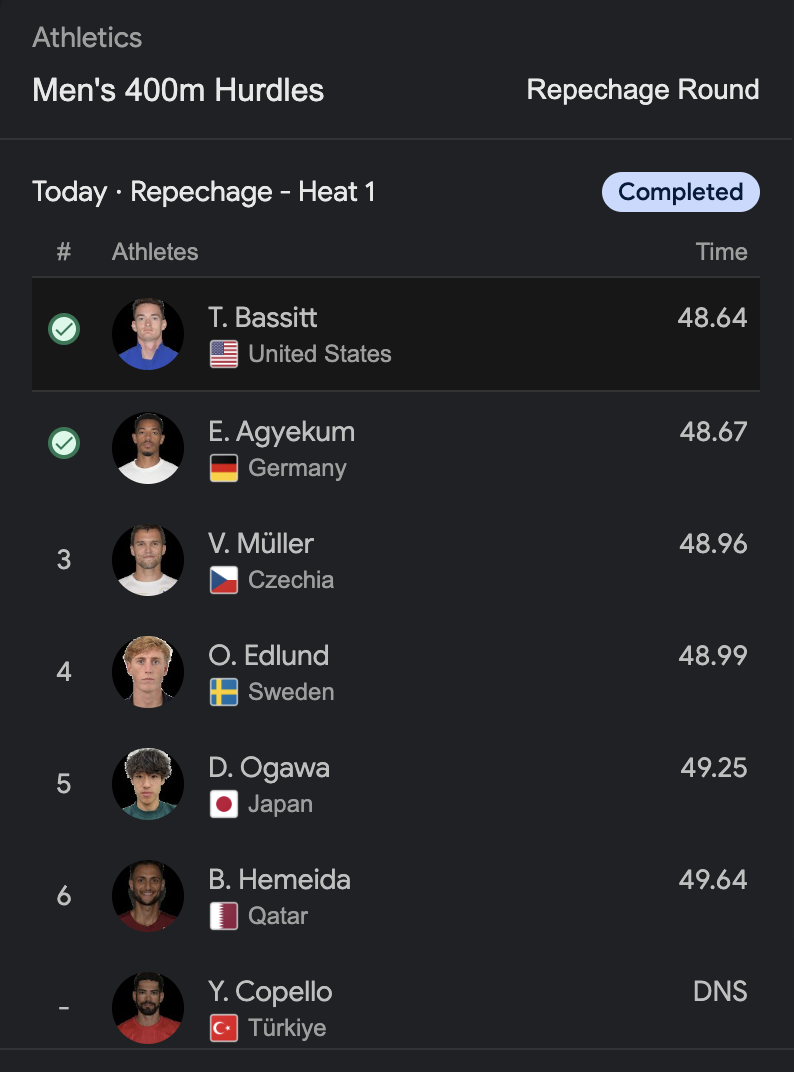Click the United States flag icon
Viewport: 794px width, 1072px height.
click(224, 354)
